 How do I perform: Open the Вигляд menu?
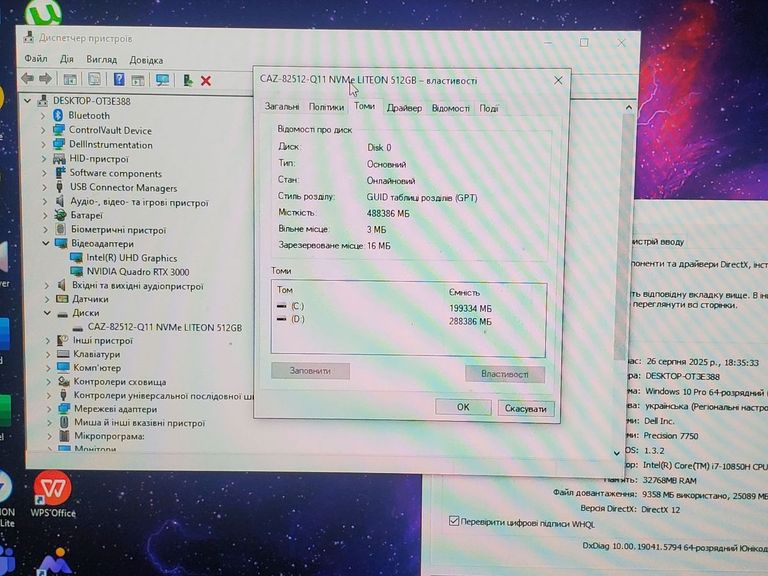click(101, 60)
